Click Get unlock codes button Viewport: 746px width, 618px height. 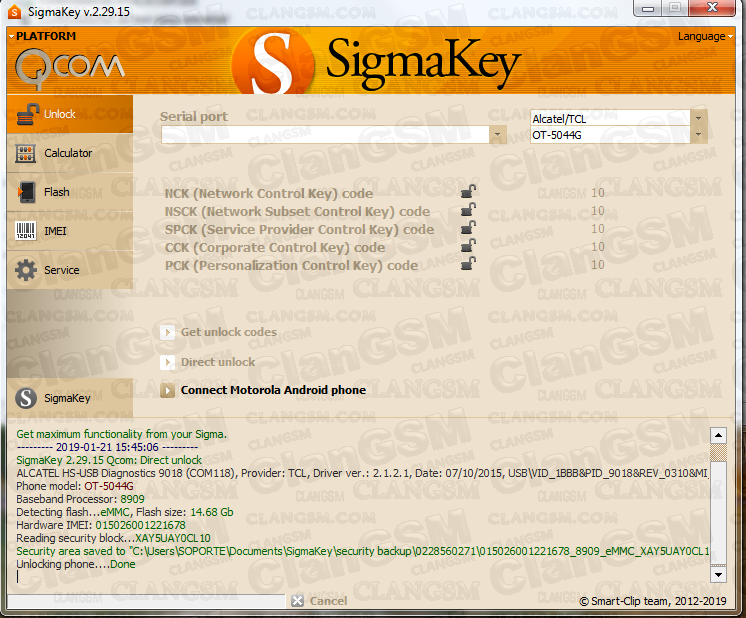(x=219, y=332)
